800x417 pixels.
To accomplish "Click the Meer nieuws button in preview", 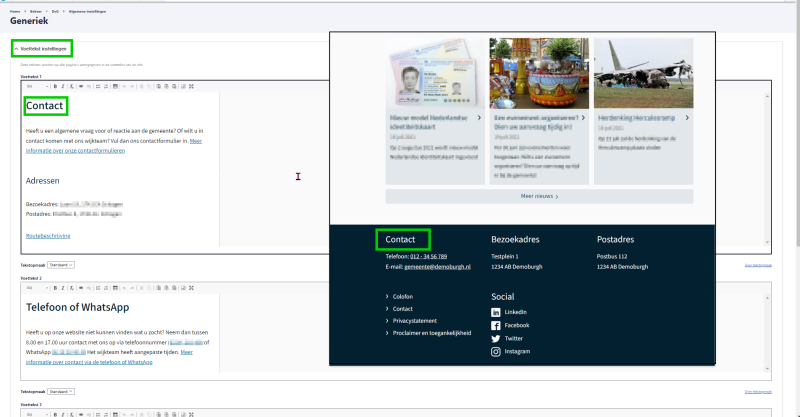I will (539, 197).
